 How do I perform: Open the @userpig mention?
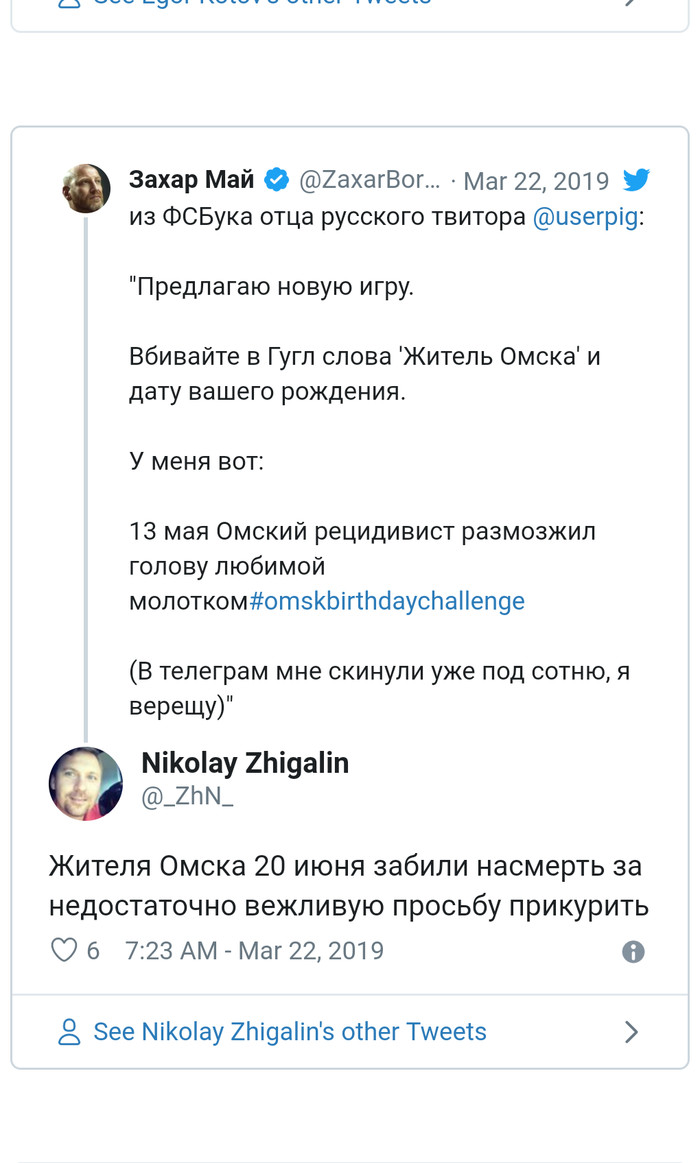click(585, 218)
